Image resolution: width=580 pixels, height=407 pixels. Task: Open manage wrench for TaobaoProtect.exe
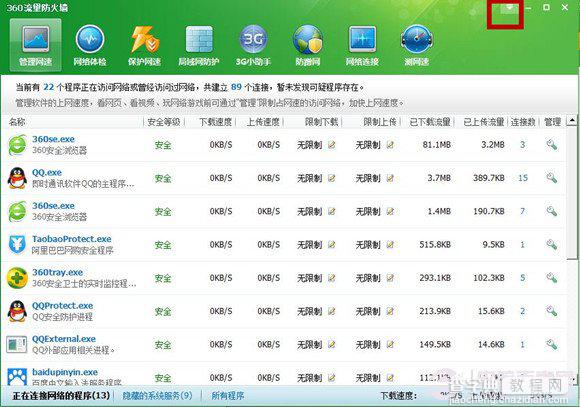(552, 245)
